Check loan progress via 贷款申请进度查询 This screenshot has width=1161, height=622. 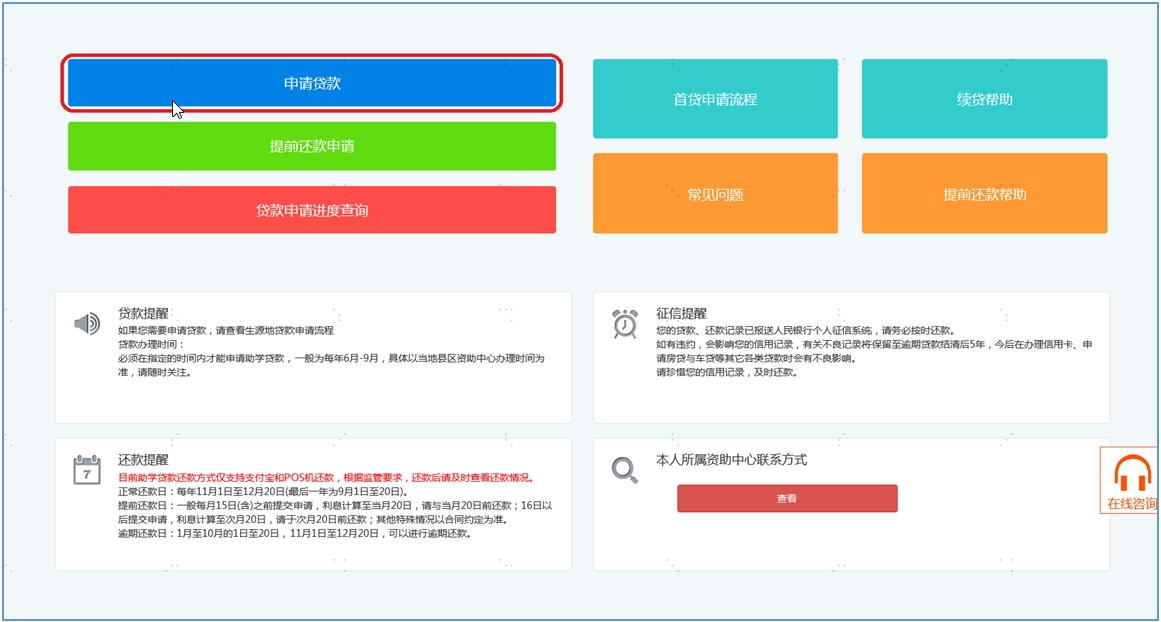tap(311, 210)
